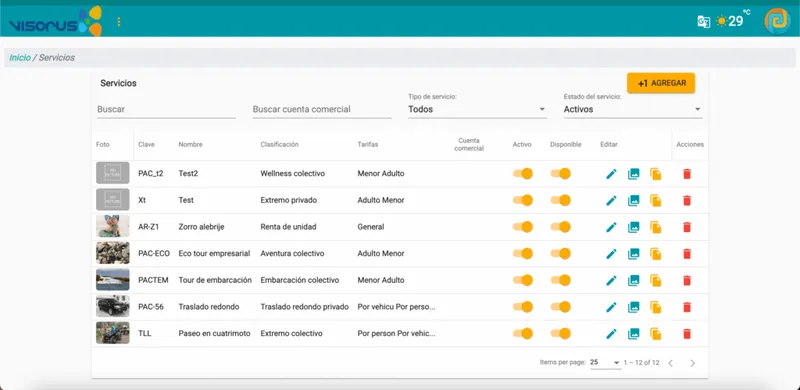Edit the Traslado redondo service
Image resolution: width=800 pixels, height=390 pixels.
click(x=611, y=307)
